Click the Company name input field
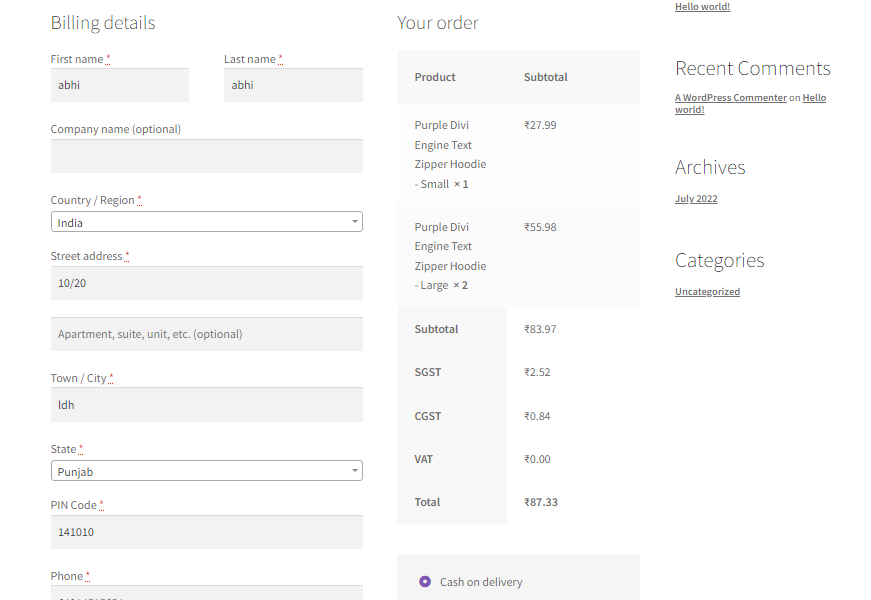871x600 pixels. click(x=207, y=156)
